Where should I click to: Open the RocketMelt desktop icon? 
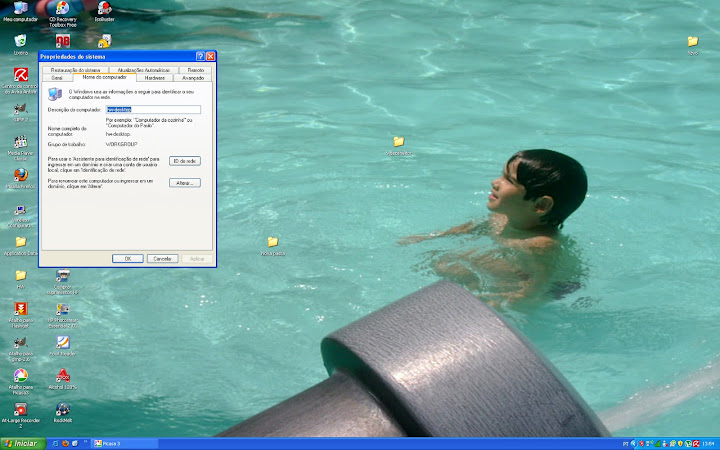[62, 412]
